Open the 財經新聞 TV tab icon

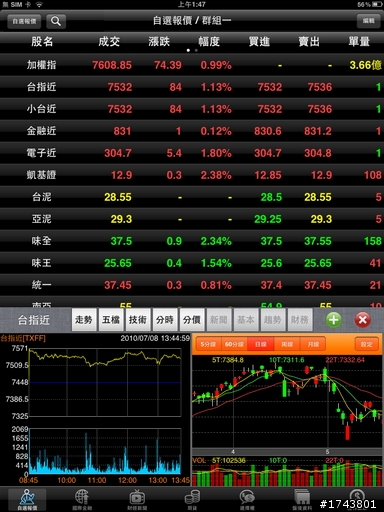click(137, 499)
